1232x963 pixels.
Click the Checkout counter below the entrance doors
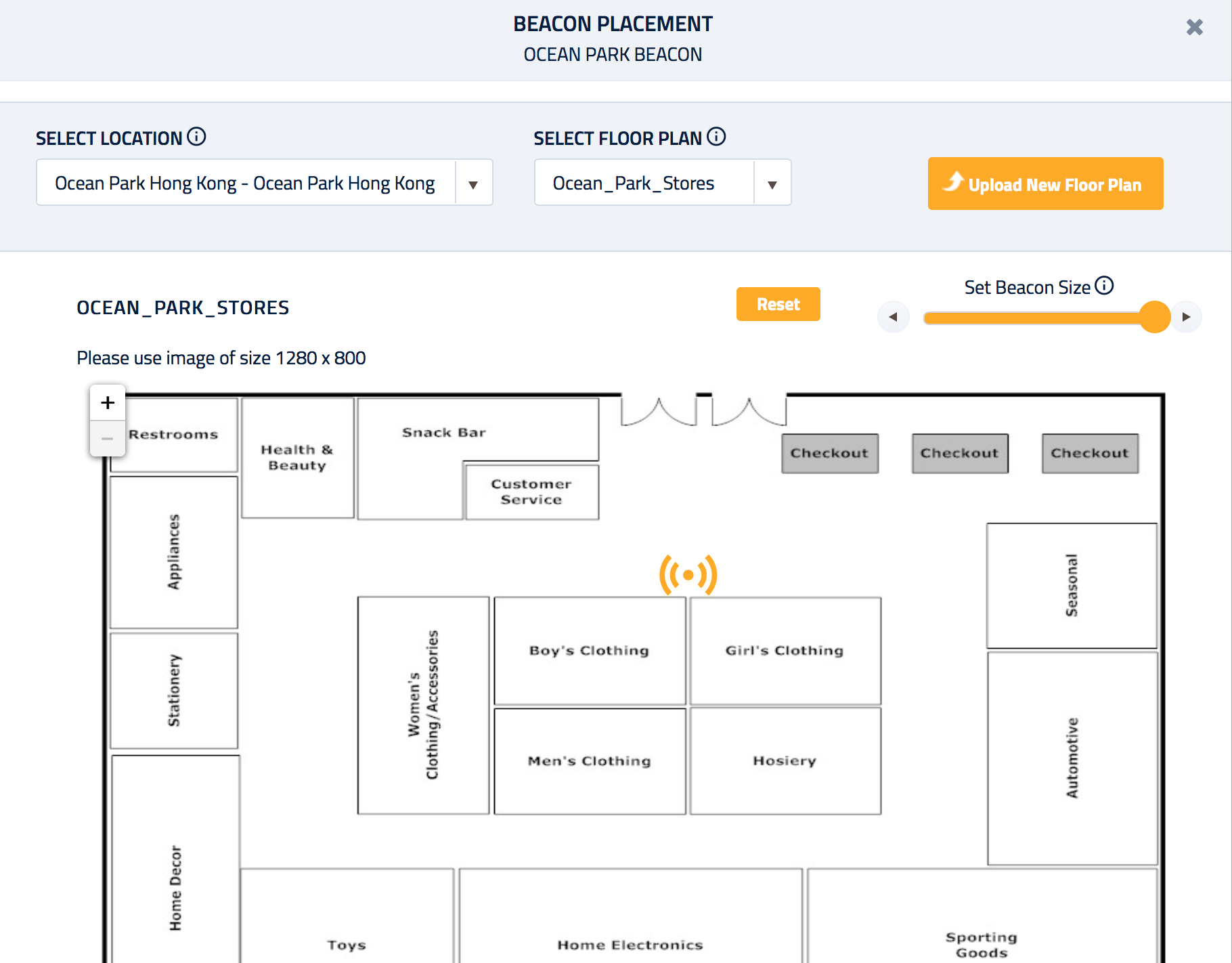click(x=829, y=453)
